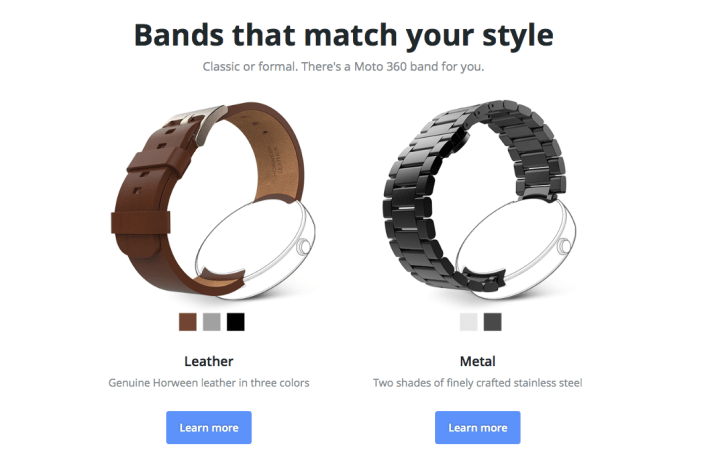Click the watch face outline under leather band
Screen dimensions: 704x458
(x=255, y=249)
